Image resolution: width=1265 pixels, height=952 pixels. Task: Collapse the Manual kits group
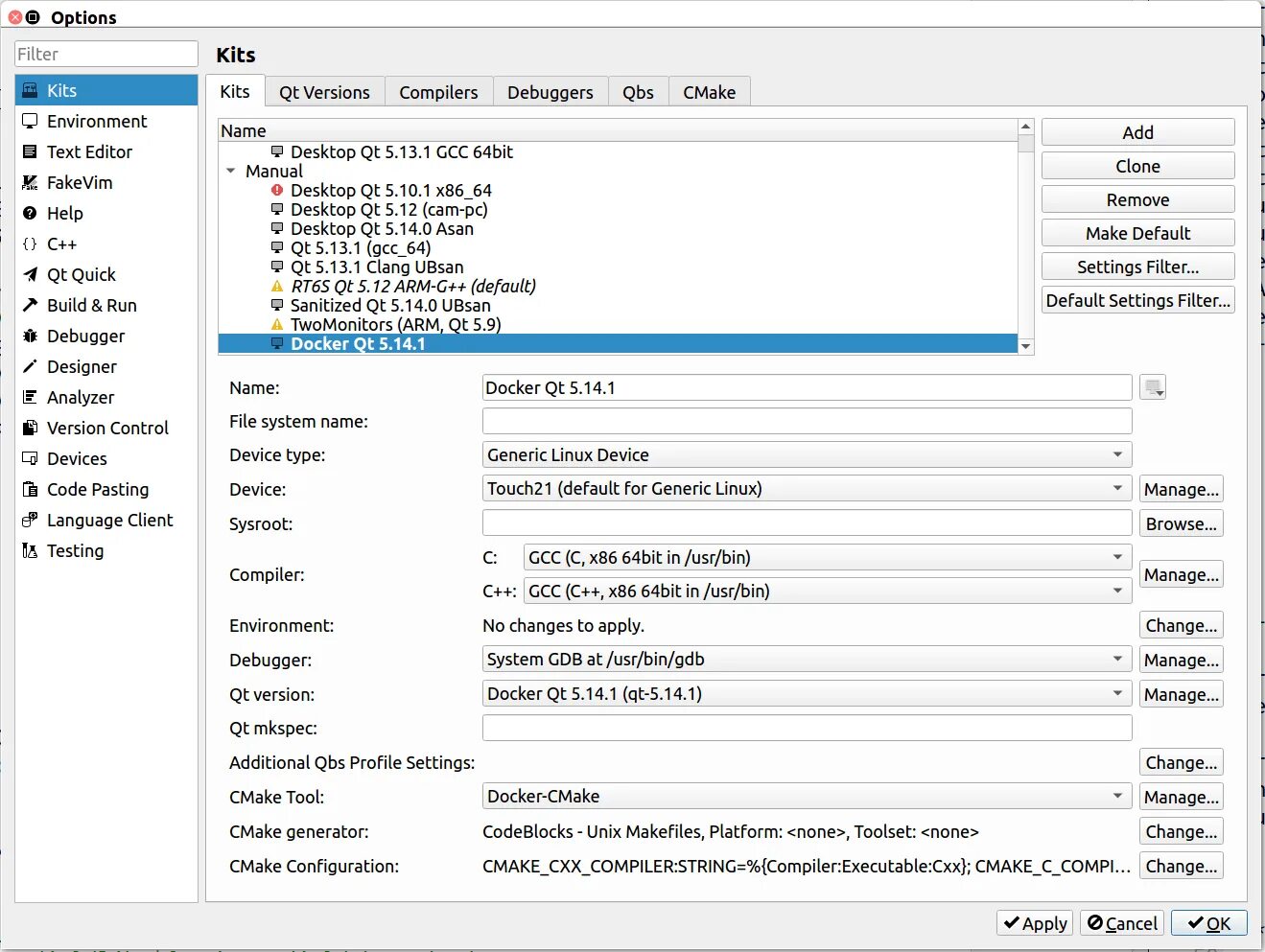coord(231,171)
